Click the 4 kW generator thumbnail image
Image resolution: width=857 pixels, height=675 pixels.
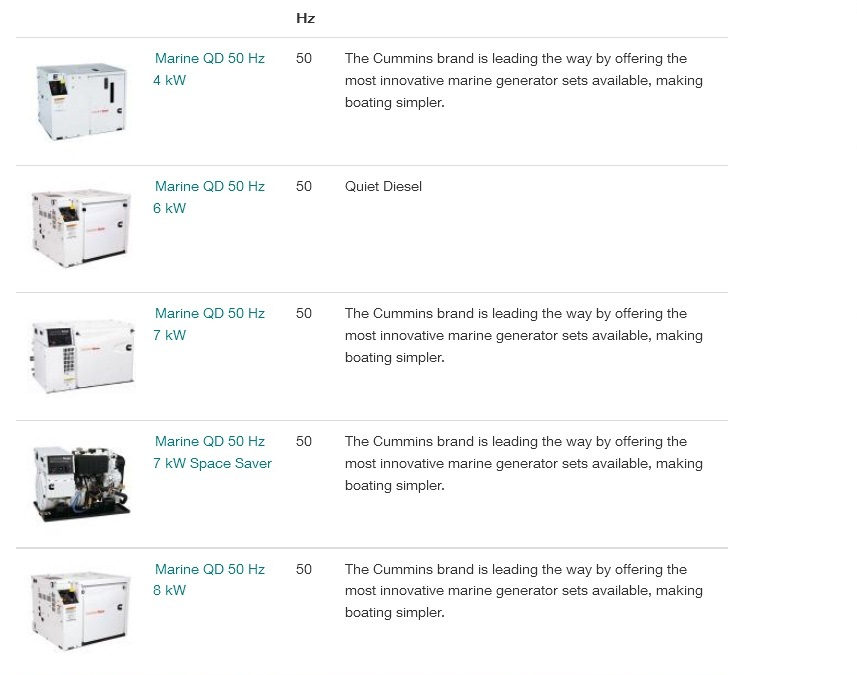tap(81, 102)
